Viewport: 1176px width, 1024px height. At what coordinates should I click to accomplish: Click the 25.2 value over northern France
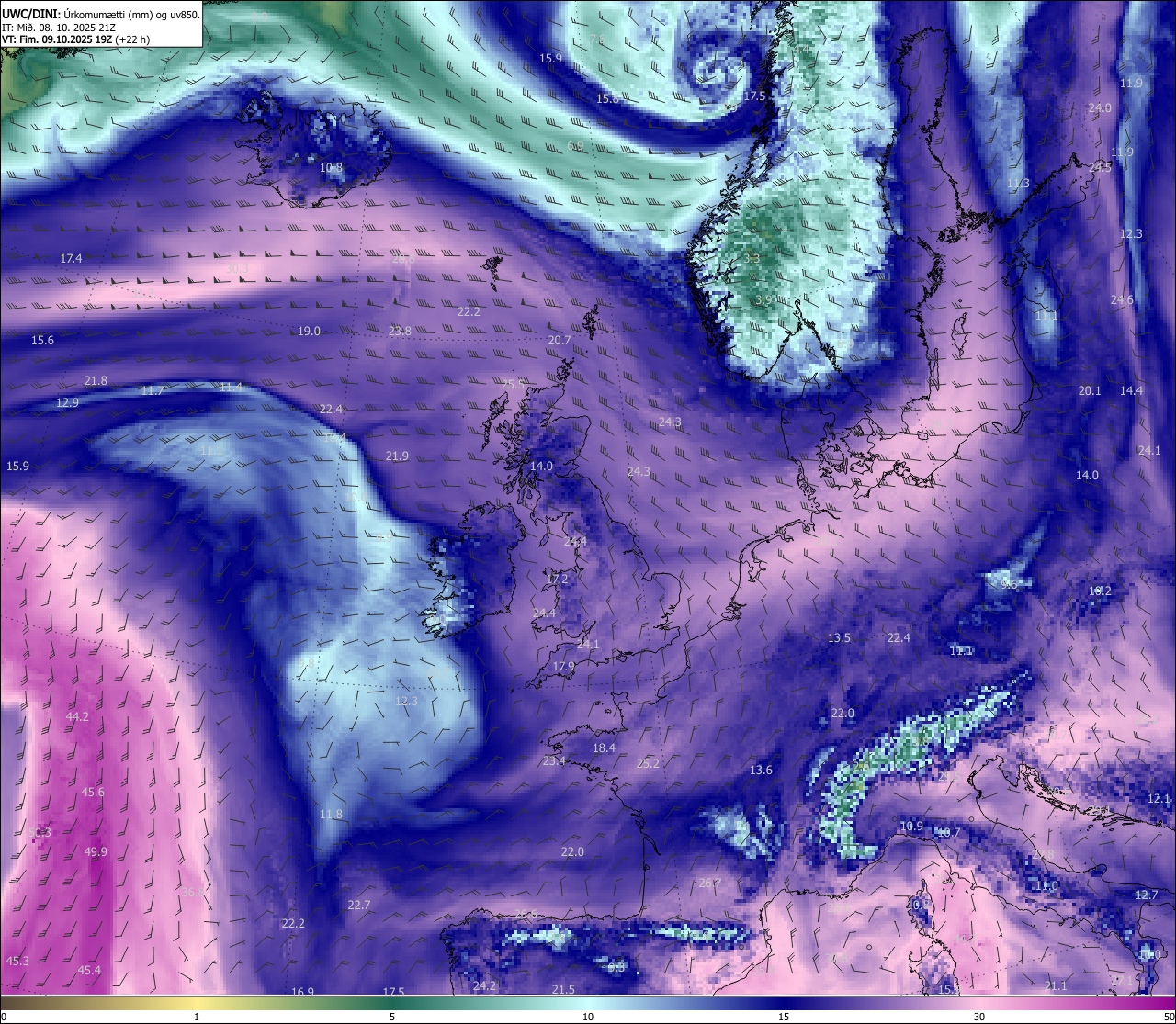coord(648,763)
